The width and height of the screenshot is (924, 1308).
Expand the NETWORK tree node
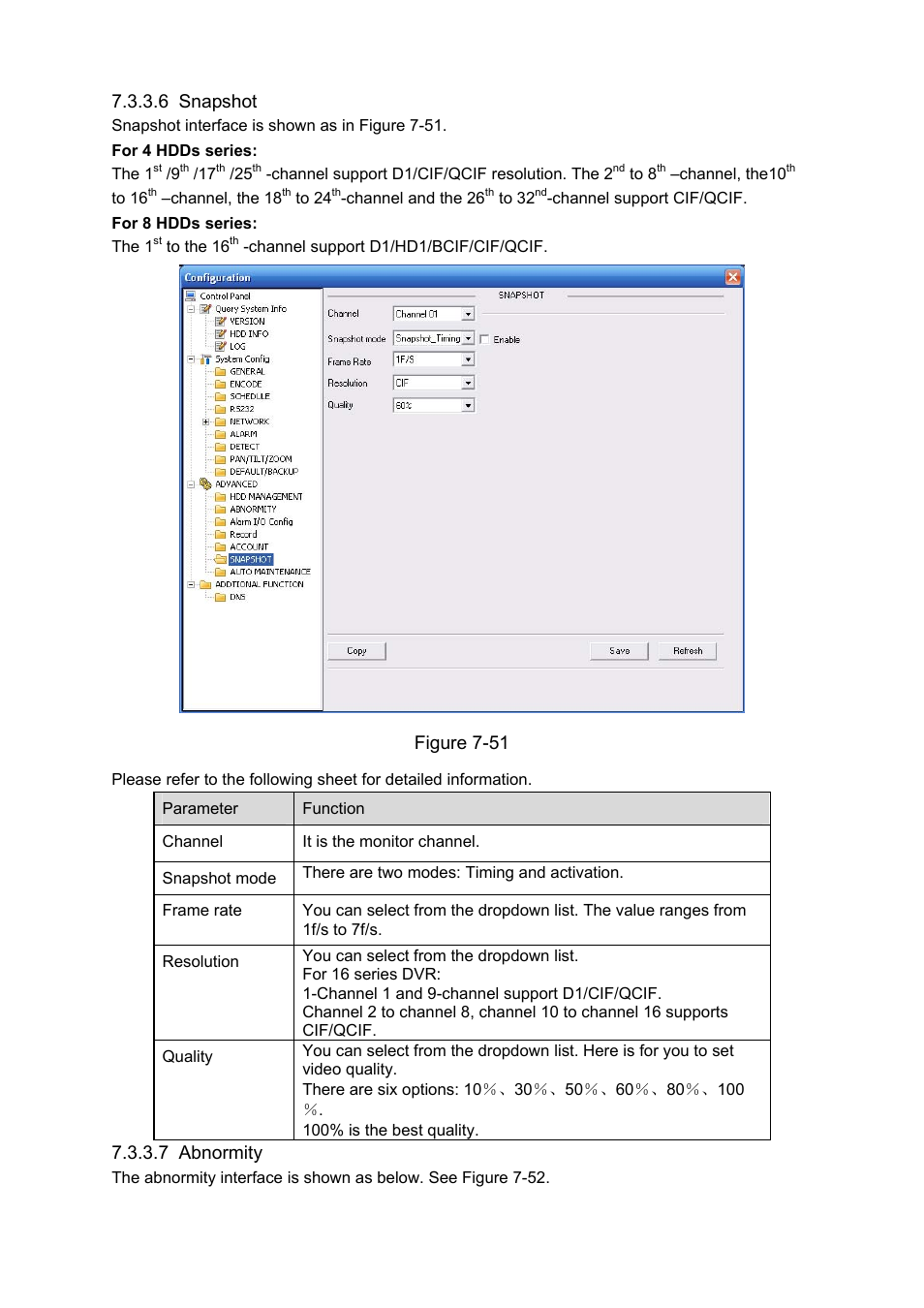205,421
